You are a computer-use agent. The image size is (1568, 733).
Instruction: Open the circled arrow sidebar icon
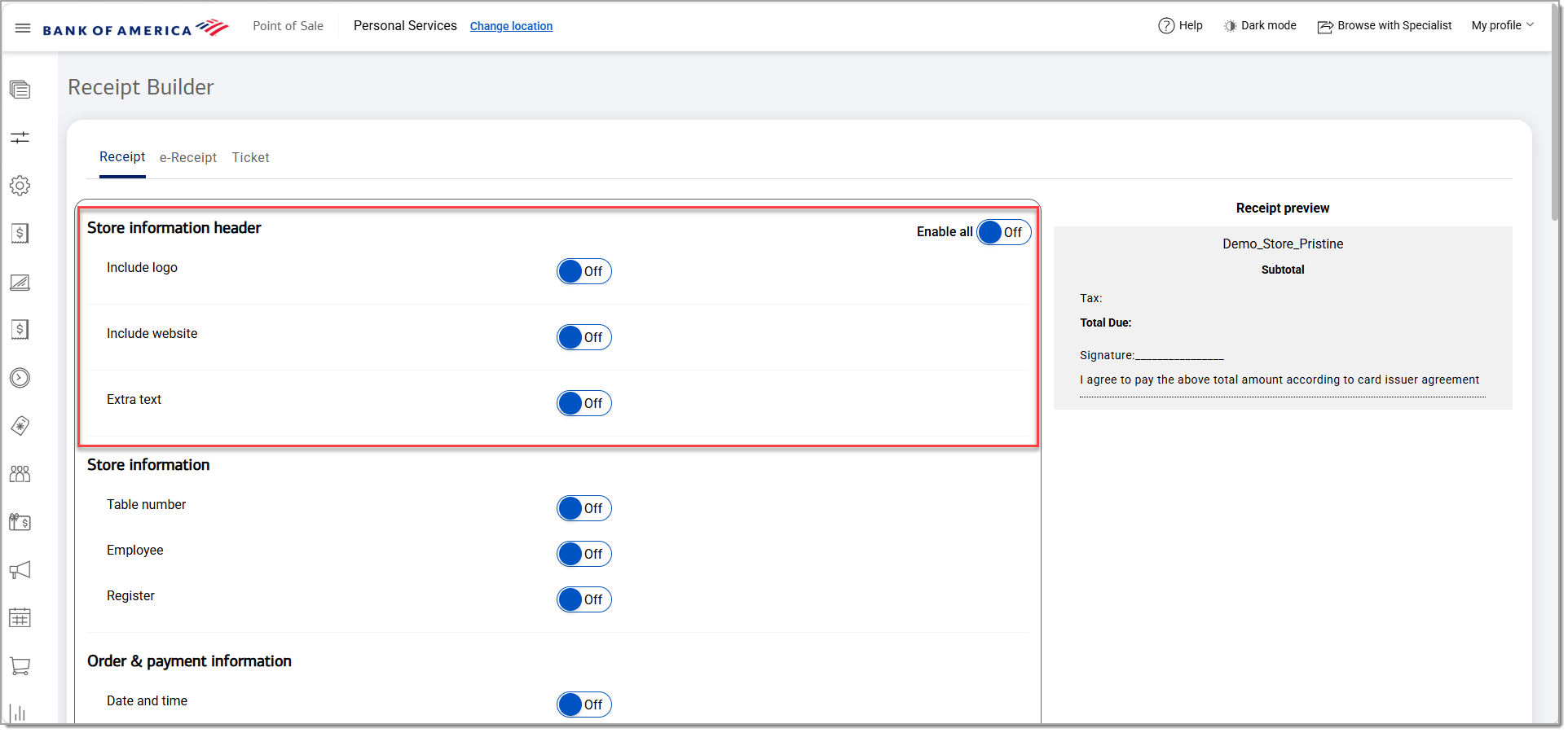(20, 378)
